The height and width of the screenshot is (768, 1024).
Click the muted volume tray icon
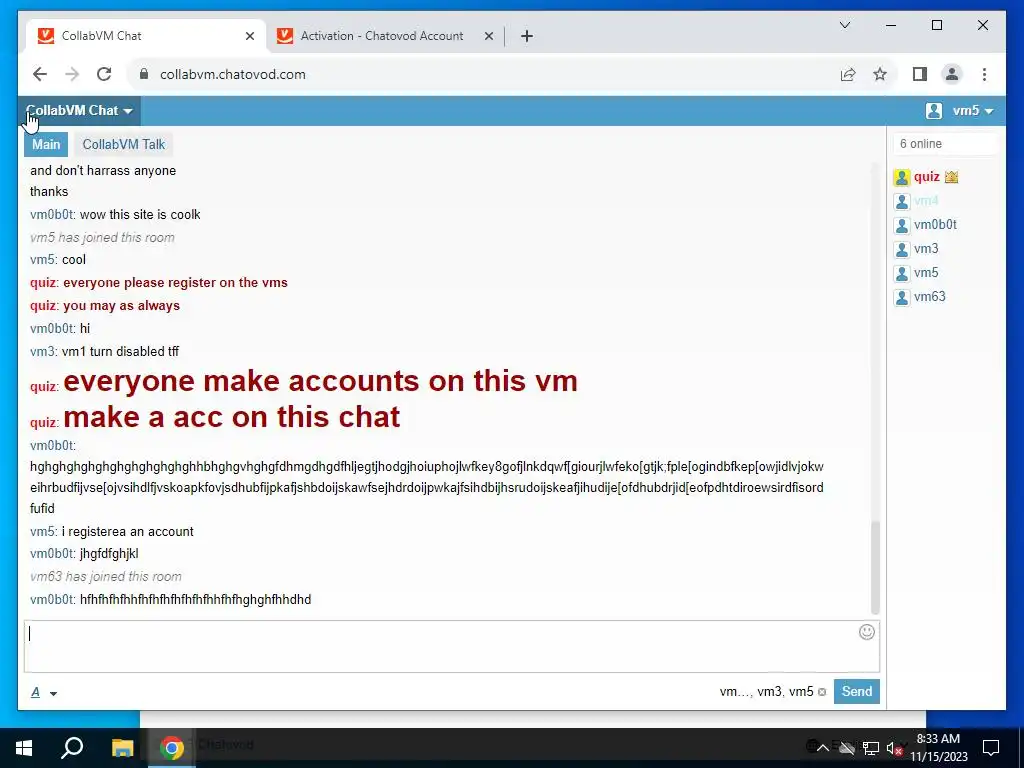click(895, 748)
